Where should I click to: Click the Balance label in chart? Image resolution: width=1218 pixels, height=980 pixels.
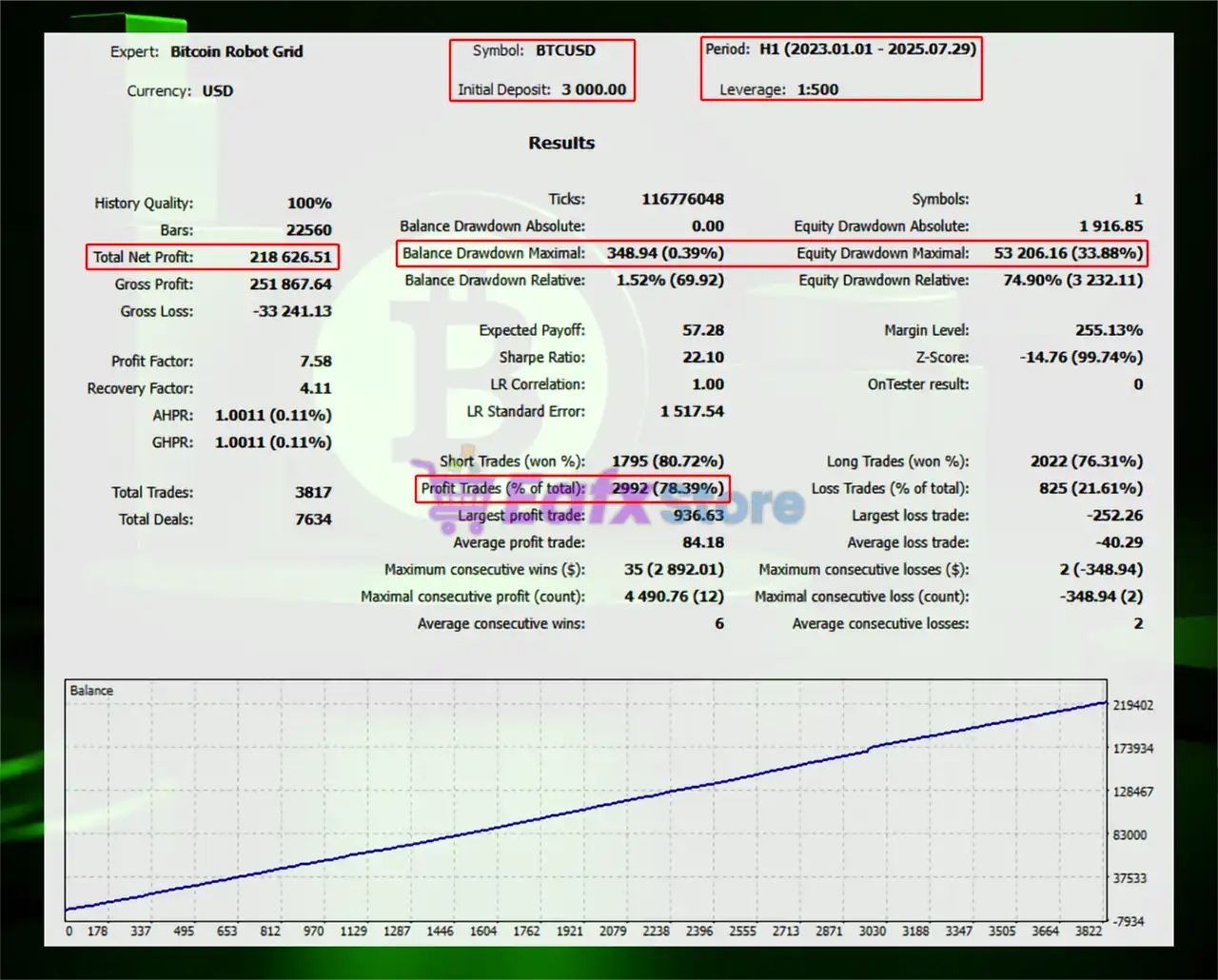(91, 691)
